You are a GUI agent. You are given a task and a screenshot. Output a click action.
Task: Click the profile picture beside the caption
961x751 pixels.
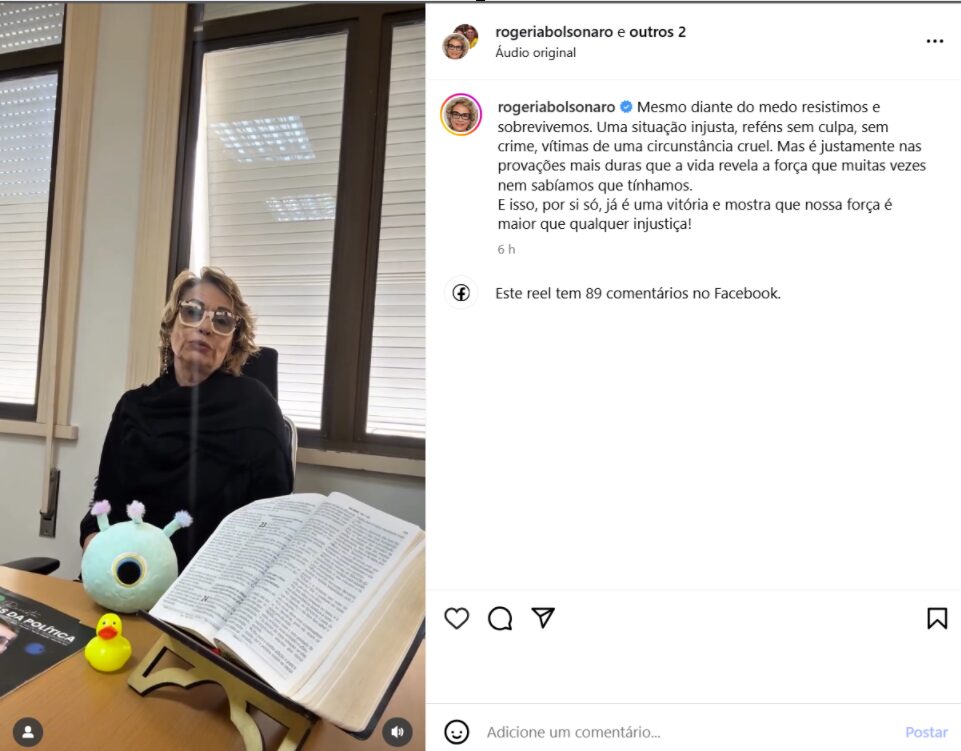[x=461, y=114]
